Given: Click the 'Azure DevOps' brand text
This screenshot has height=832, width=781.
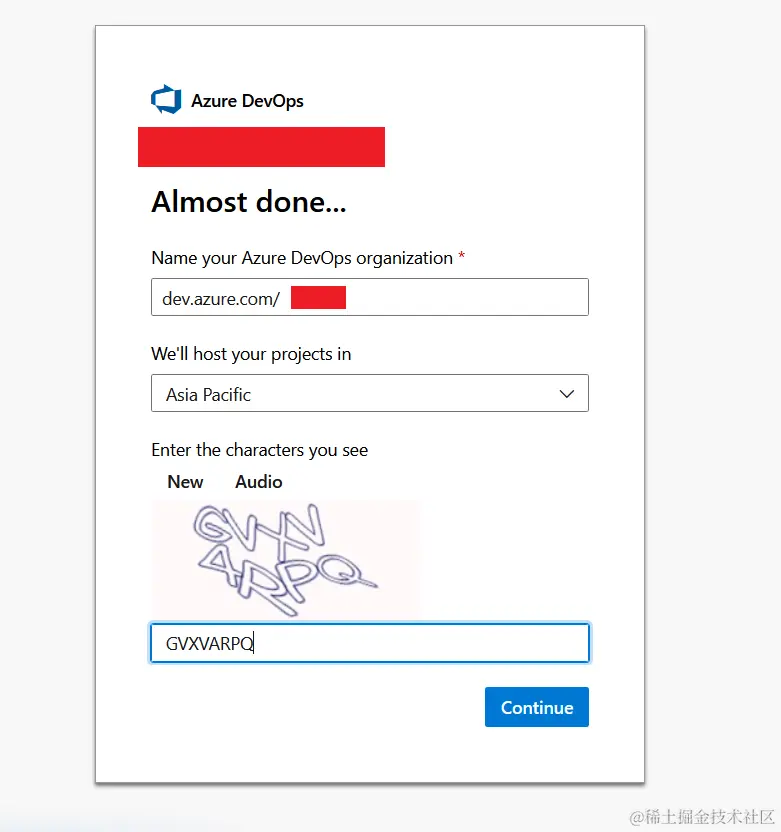Looking at the screenshot, I should [247, 101].
